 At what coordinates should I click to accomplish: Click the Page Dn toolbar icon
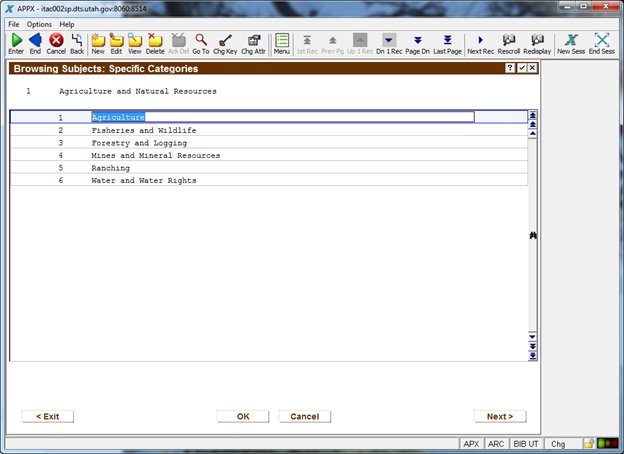(x=417, y=40)
